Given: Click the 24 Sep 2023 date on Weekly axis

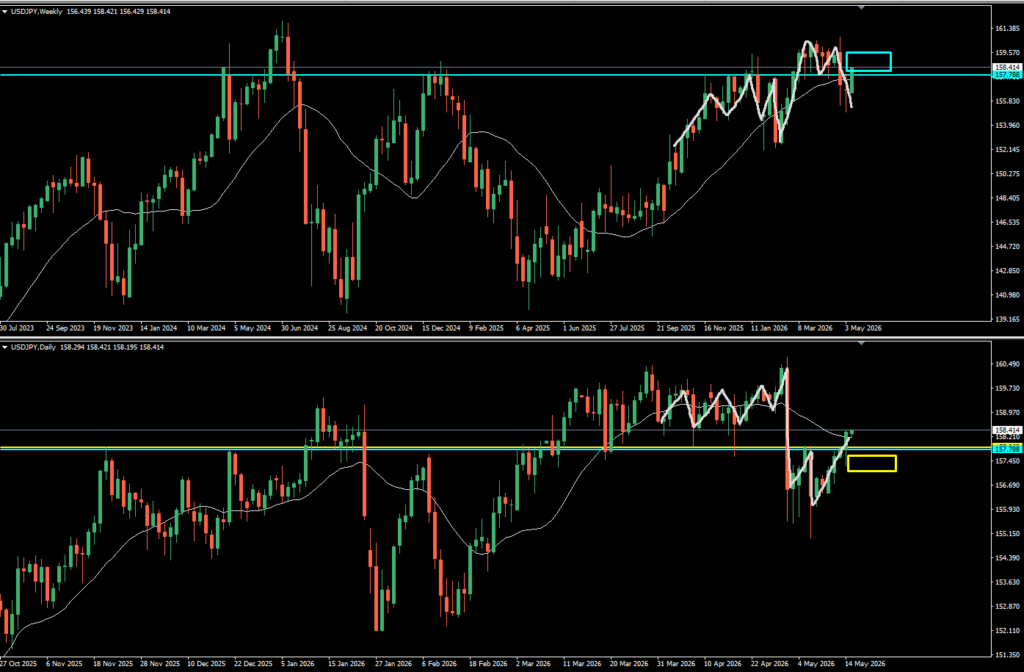Looking at the screenshot, I should pyautogui.click(x=66, y=328).
